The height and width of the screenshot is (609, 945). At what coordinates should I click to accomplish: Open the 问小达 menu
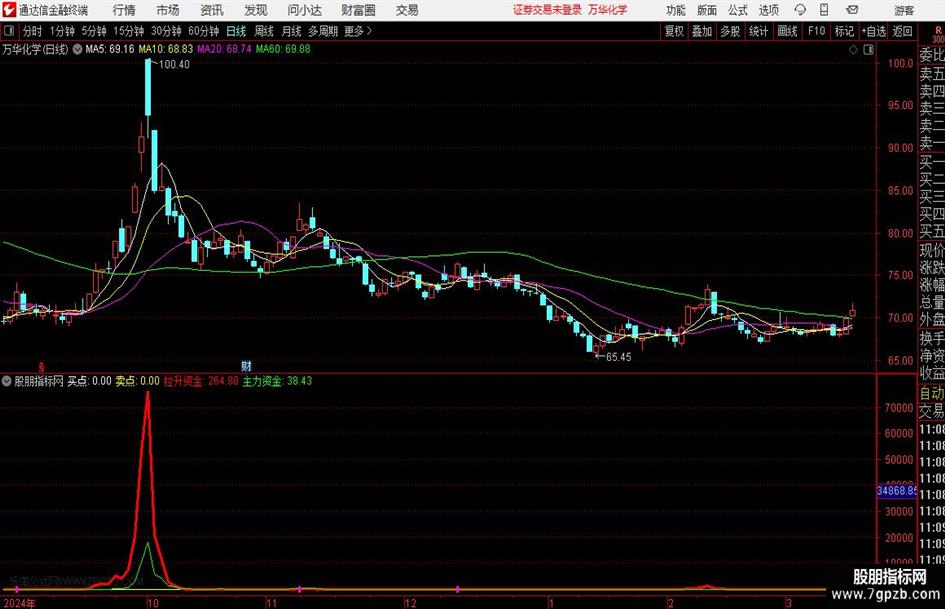pos(304,10)
